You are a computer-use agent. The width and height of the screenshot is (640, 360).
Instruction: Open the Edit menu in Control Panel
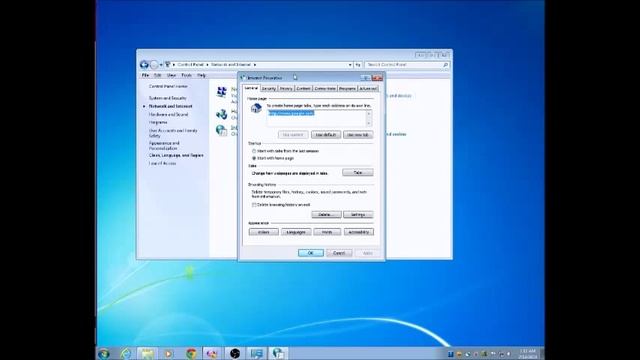[158, 76]
